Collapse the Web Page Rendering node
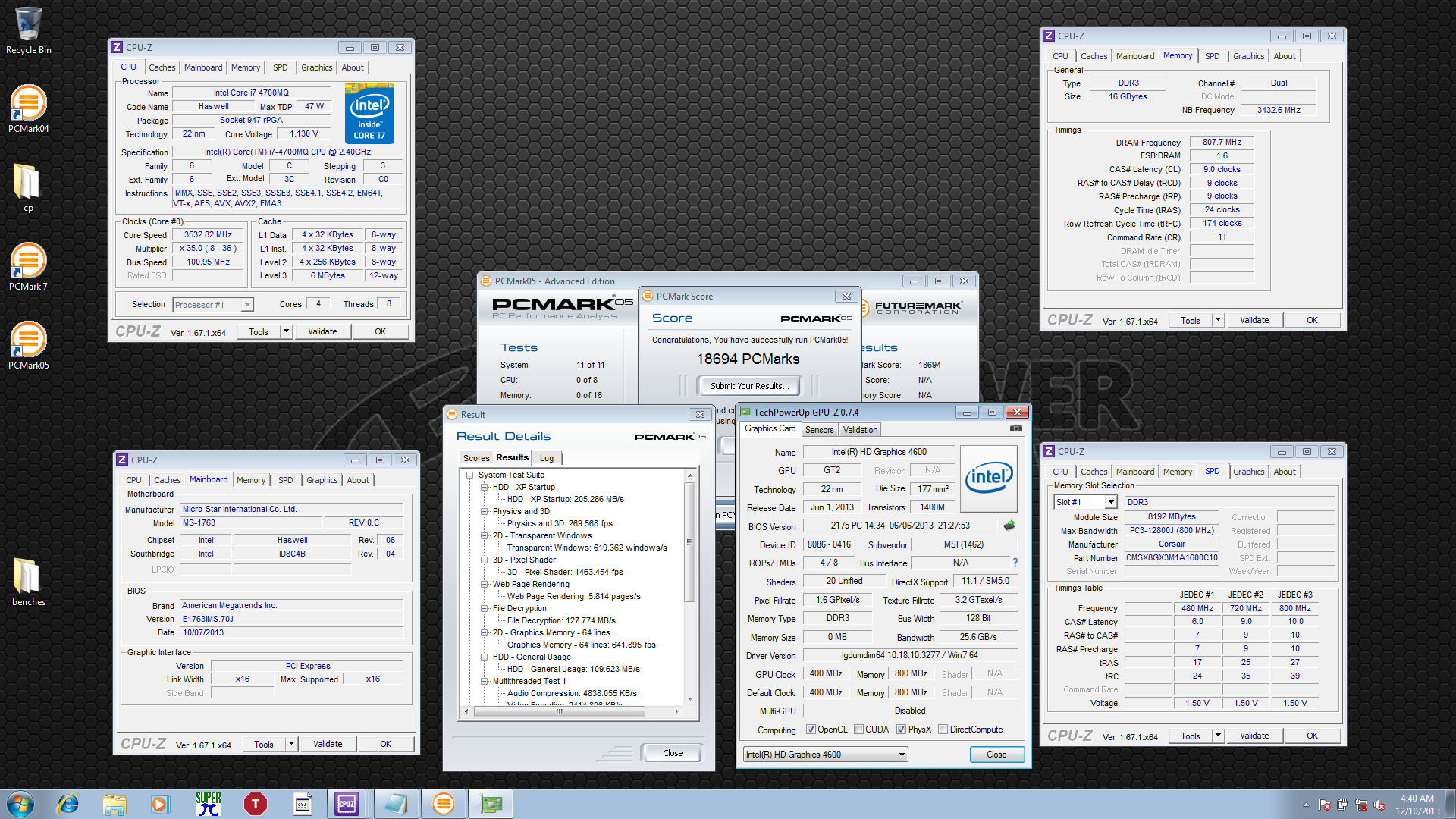 (485, 584)
